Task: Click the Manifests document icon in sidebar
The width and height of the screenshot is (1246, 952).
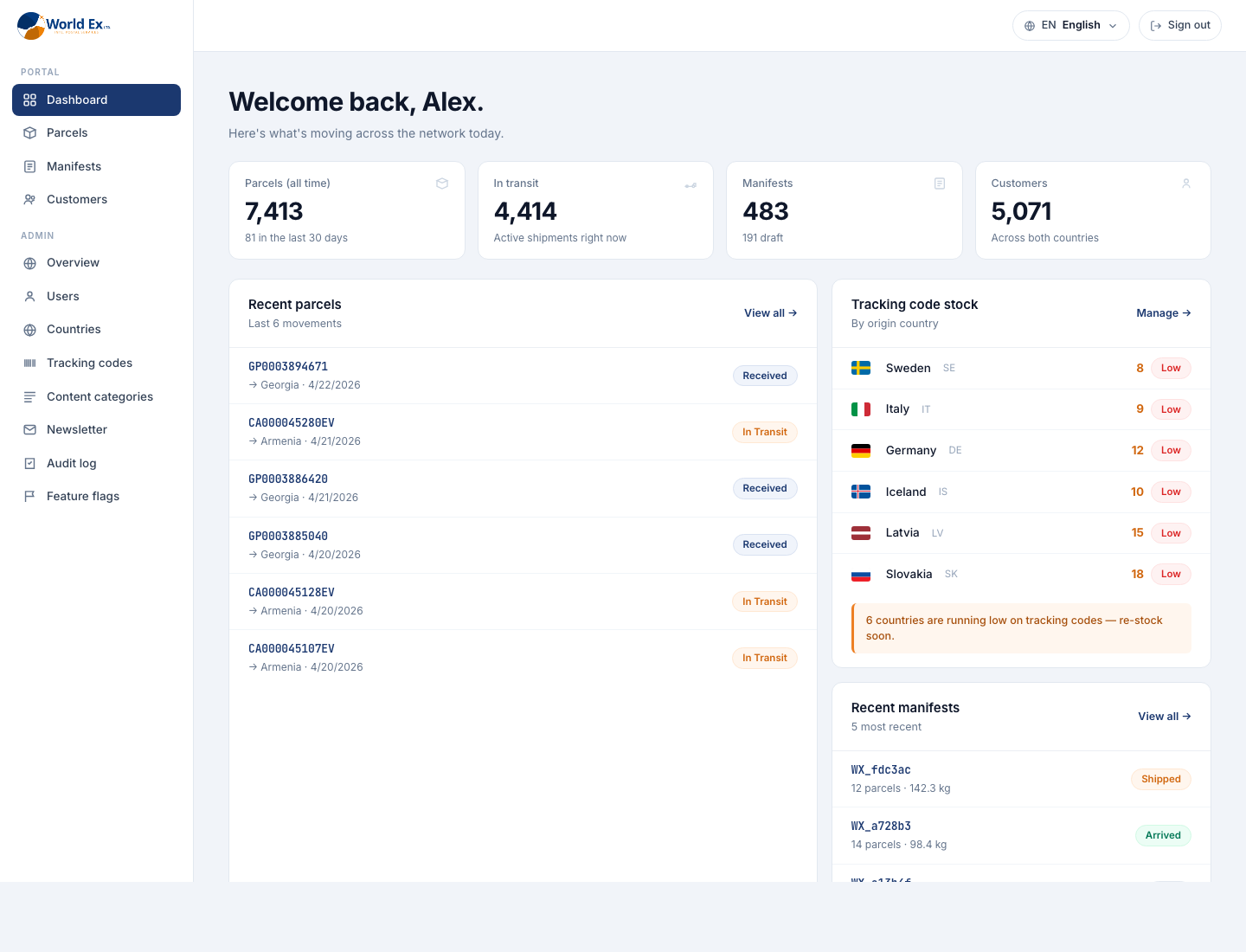Action: click(x=29, y=166)
